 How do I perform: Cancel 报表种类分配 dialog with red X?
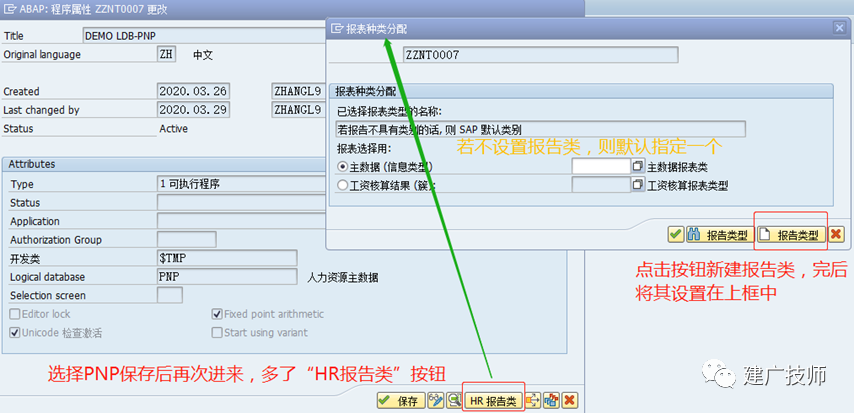(x=836, y=235)
